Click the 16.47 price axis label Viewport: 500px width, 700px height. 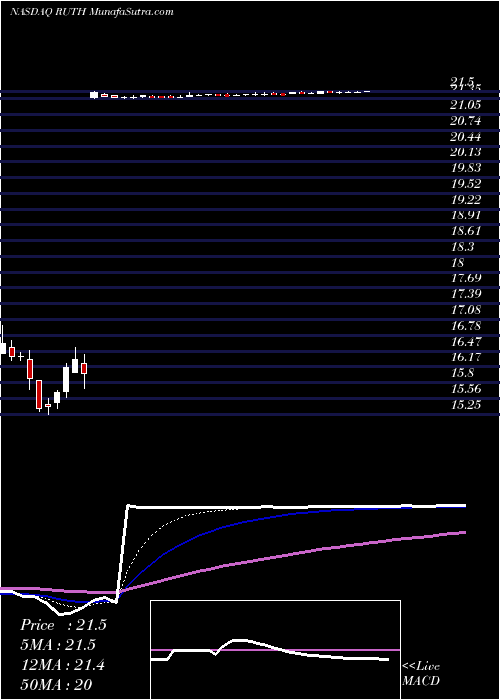[x=466, y=342]
